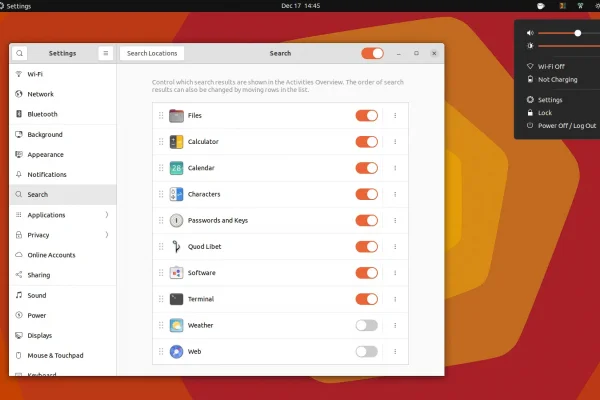
Task: Click the Passwords and Keys icon
Action: coord(176,220)
